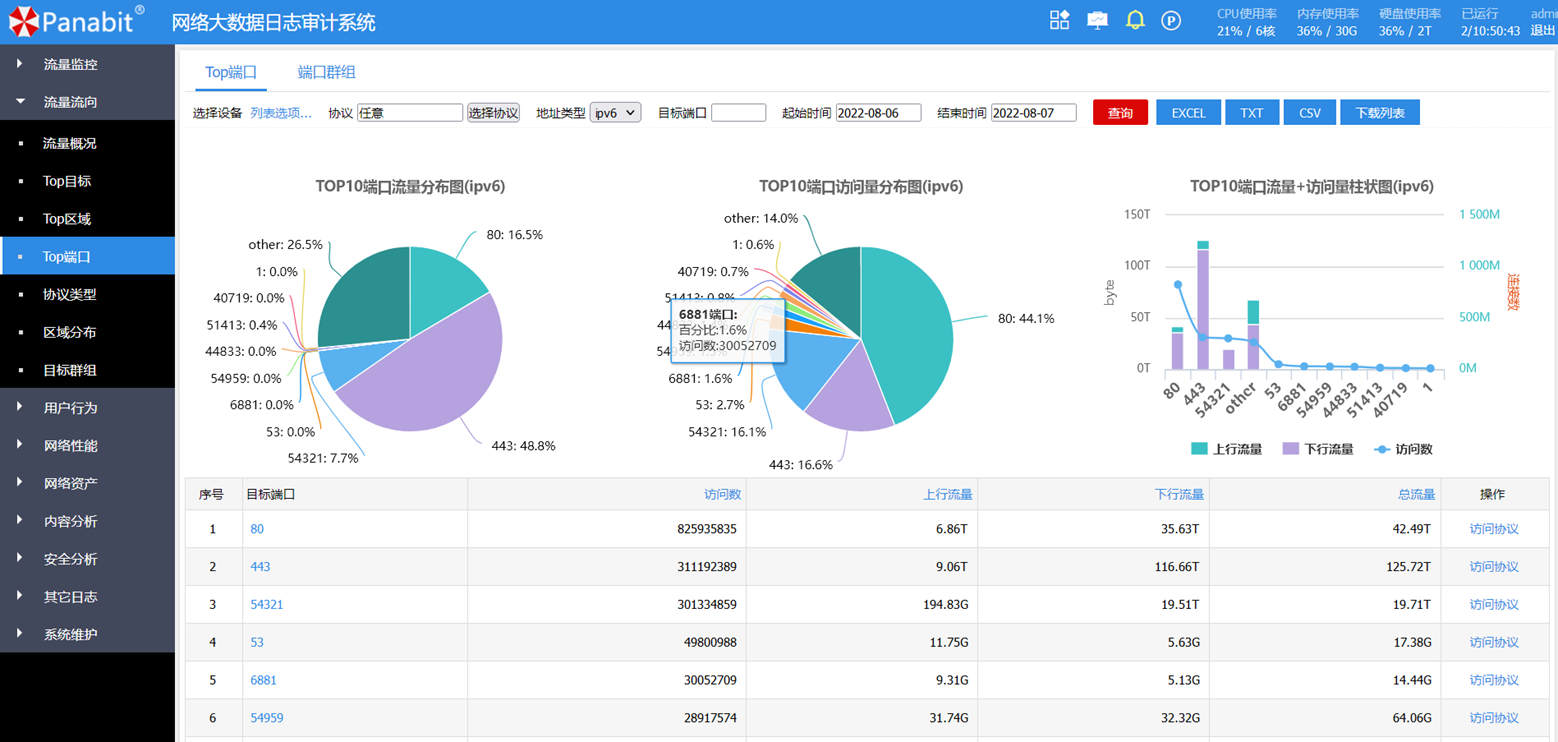Click the Panabit logo
The height and width of the screenshot is (742, 1558).
[76, 20]
